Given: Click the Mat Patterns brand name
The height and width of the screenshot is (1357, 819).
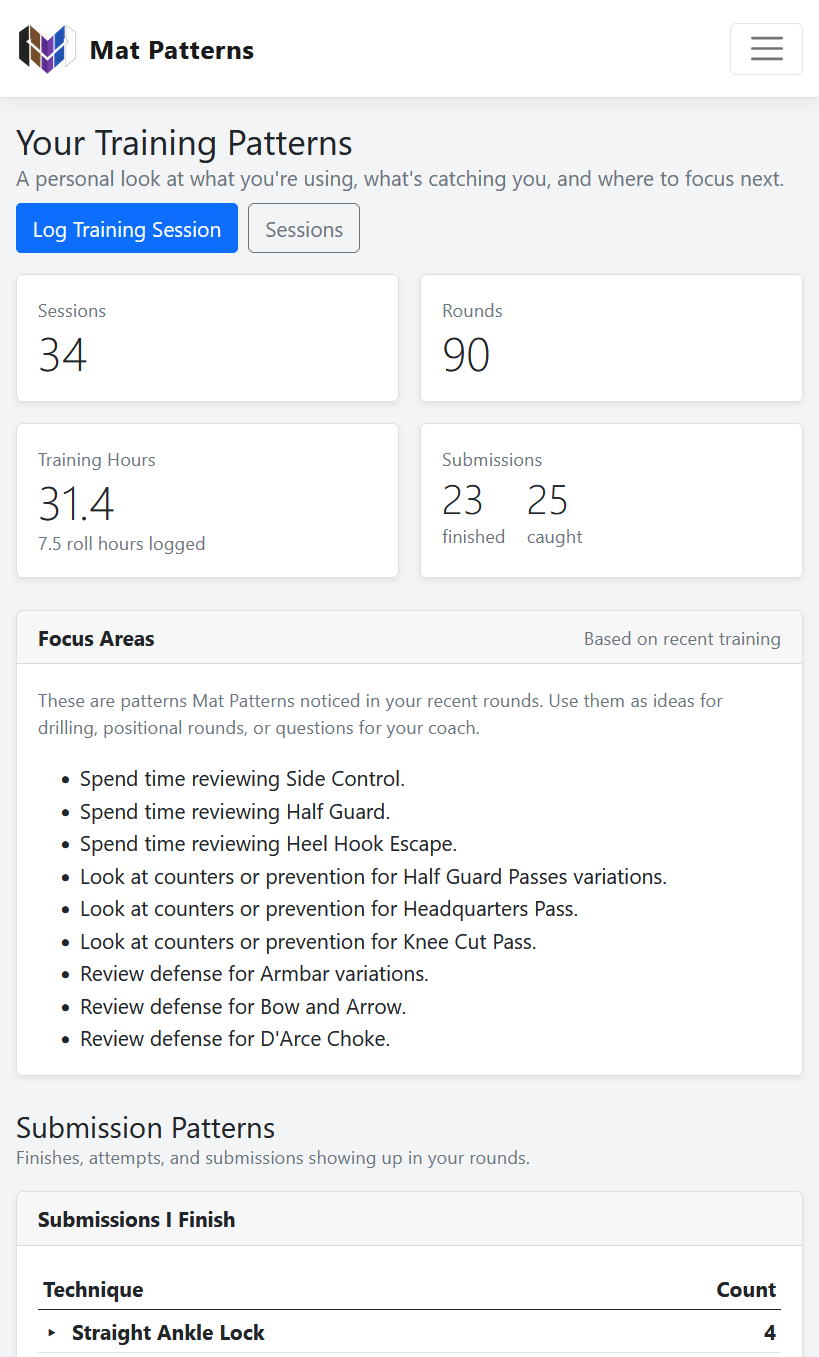Looking at the screenshot, I should point(172,50).
